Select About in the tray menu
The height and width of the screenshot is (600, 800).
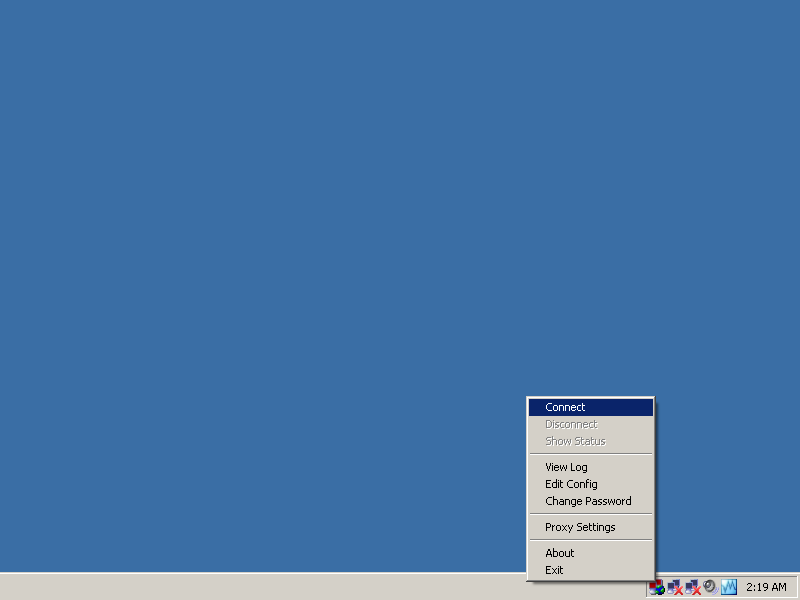(x=591, y=553)
